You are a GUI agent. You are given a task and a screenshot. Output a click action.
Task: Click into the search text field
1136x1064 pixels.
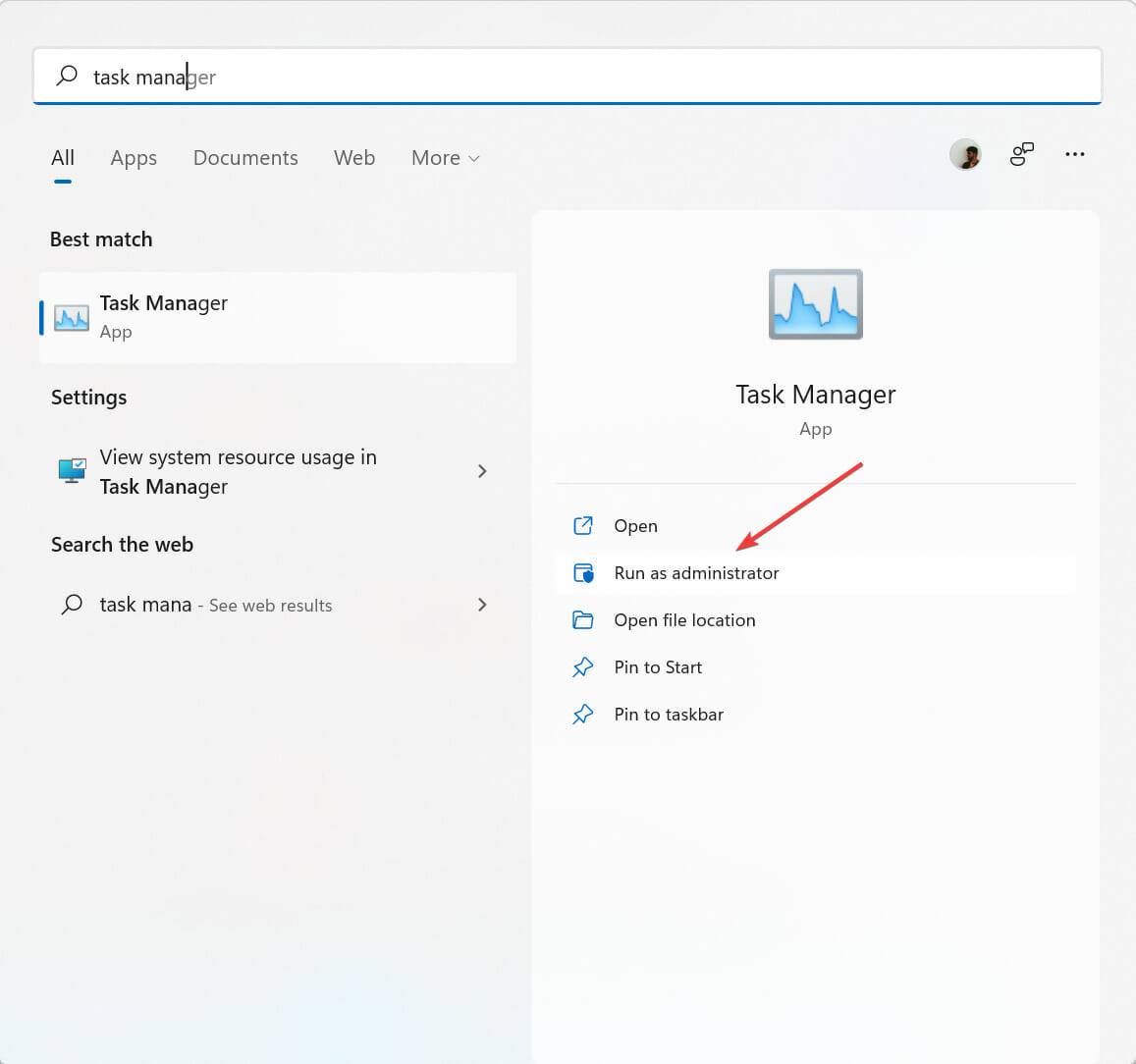(589, 77)
